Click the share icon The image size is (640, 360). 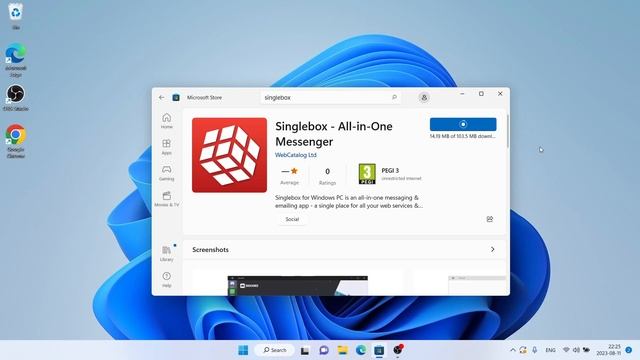click(490, 220)
